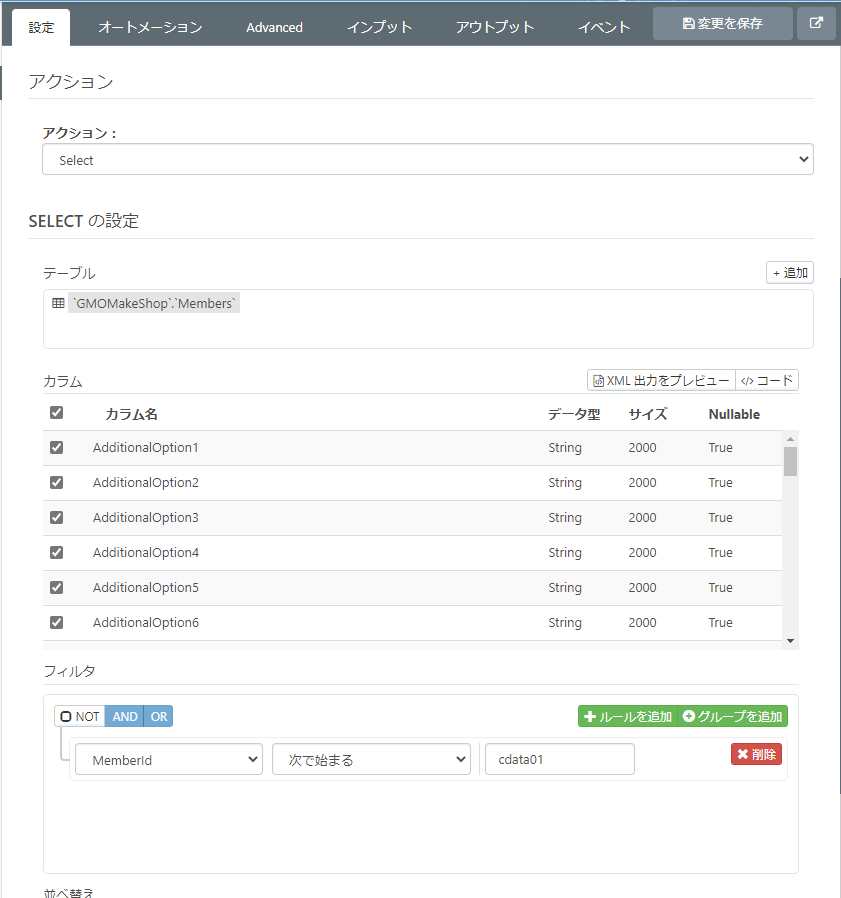Click the AdditionalOption6 column name

tap(146, 622)
